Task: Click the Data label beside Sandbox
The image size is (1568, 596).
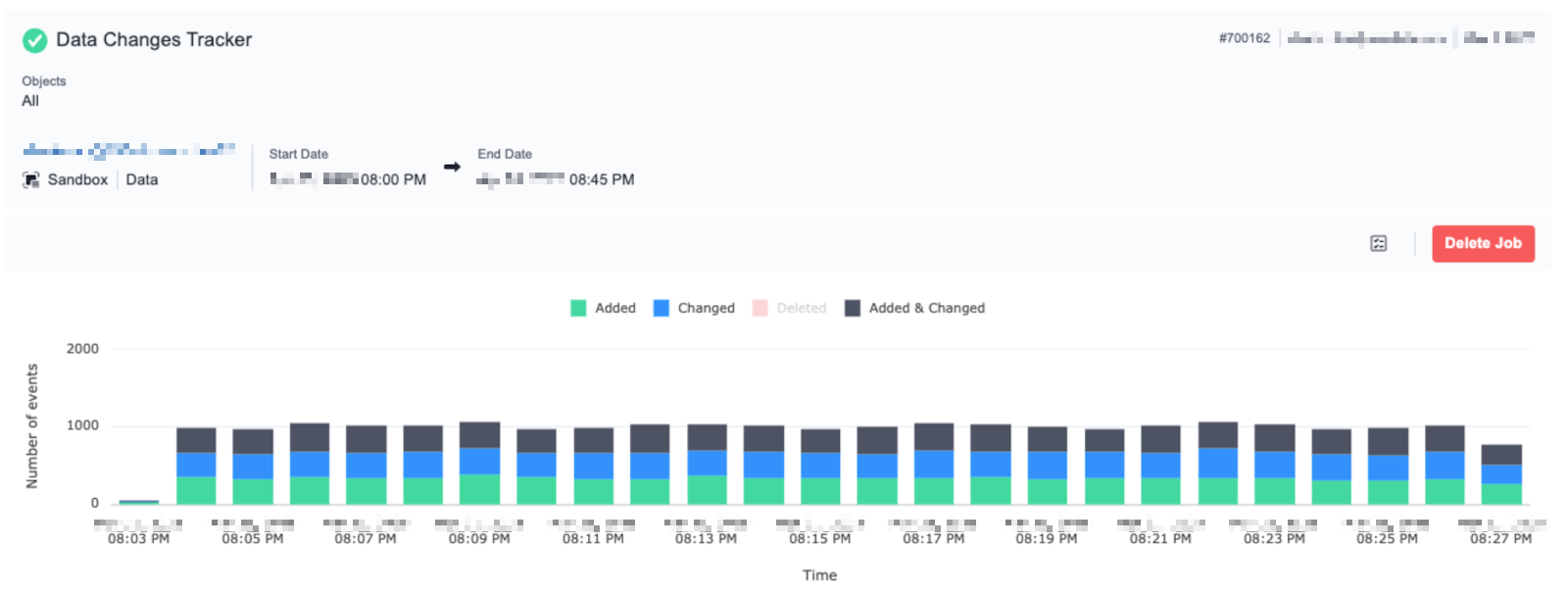Action: [x=142, y=179]
